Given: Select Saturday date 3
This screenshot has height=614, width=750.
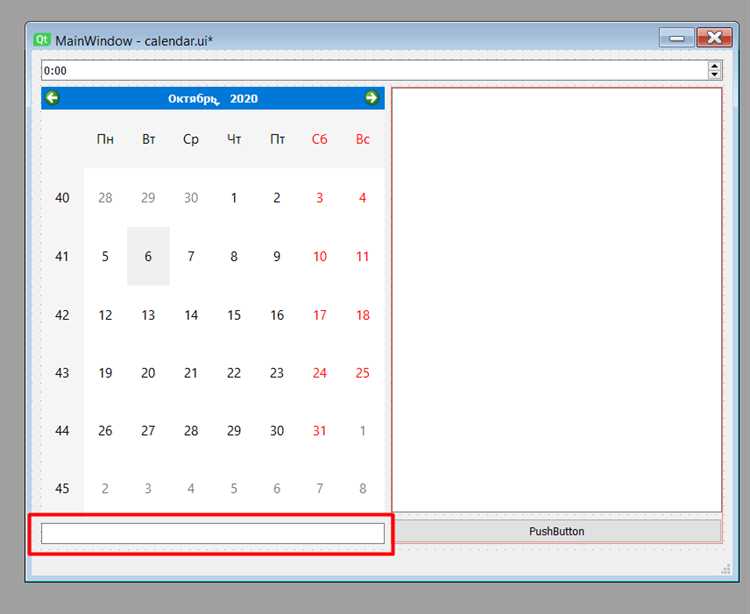Looking at the screenshot, I should [320, 198].
